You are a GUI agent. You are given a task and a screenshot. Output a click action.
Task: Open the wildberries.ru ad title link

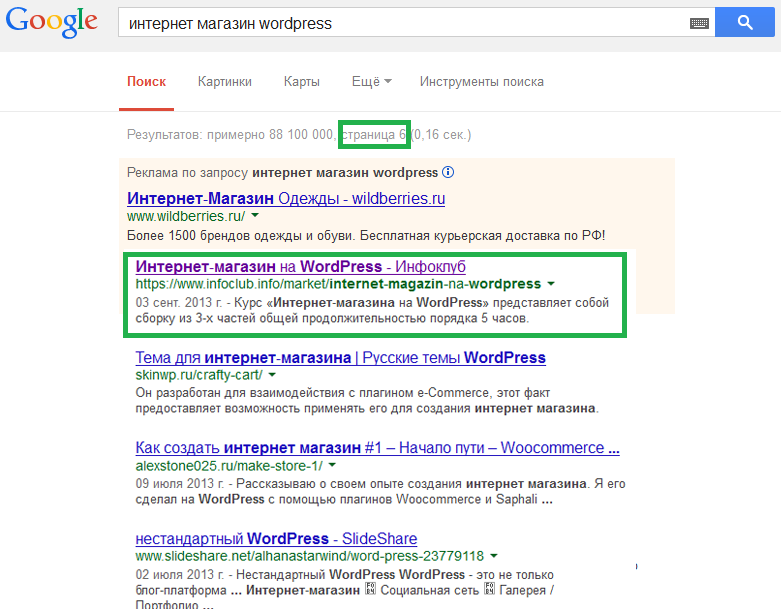(286, 198)
